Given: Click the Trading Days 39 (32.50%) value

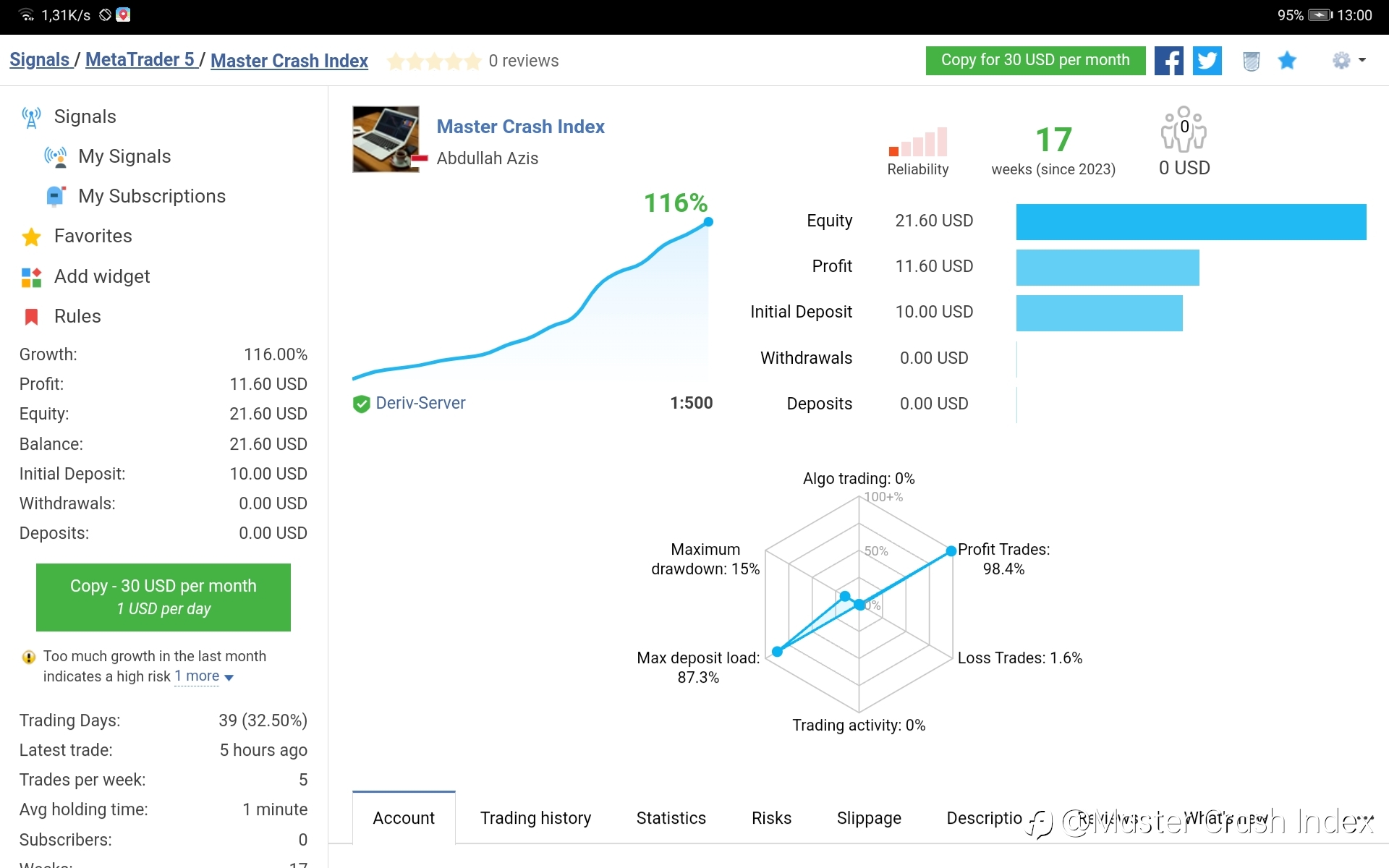Looking at the screenshot, I should 263,720.
